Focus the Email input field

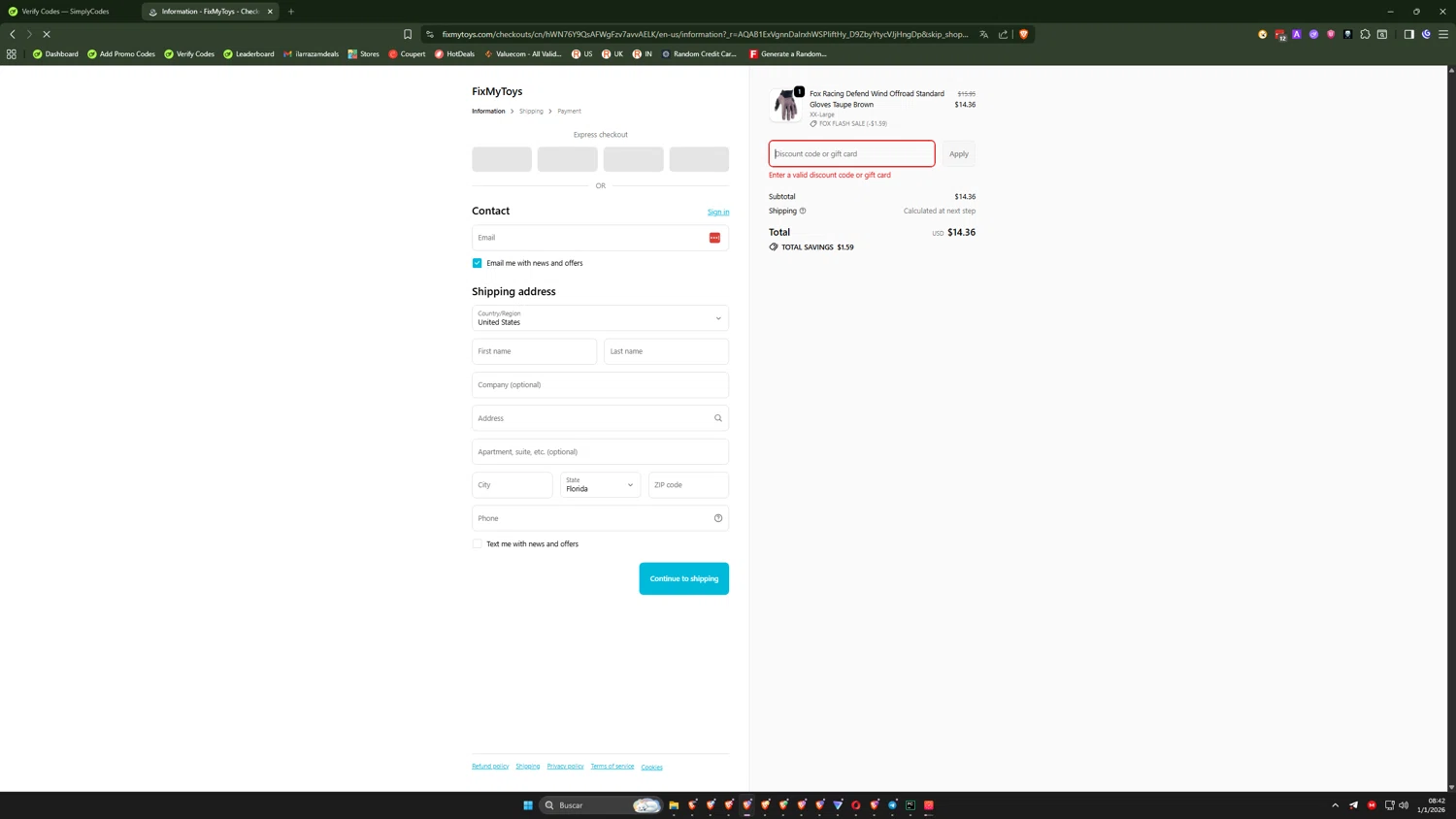tap(600, 238)
